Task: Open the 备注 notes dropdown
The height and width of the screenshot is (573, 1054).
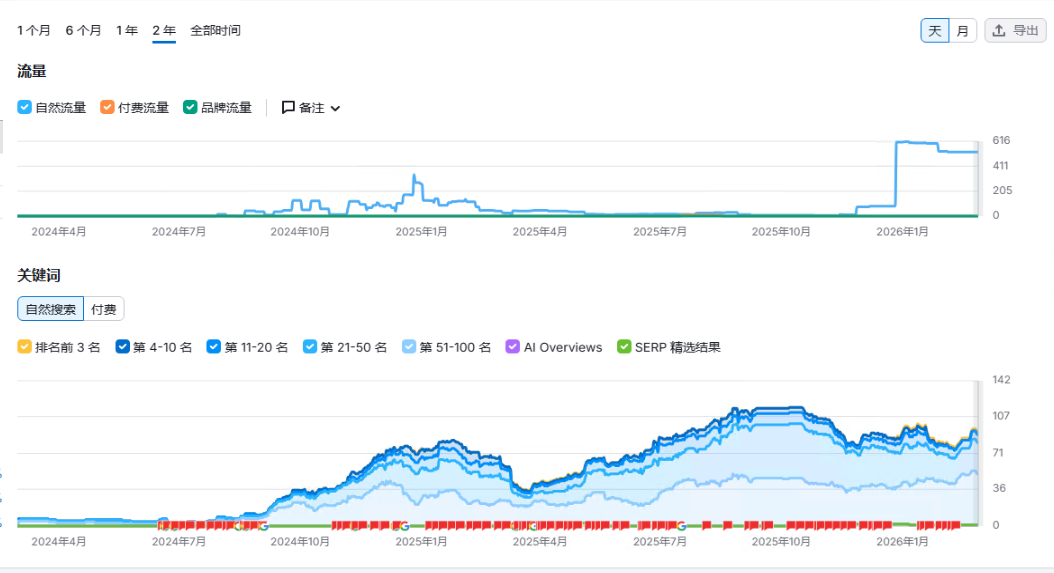Action: (311, 108)
